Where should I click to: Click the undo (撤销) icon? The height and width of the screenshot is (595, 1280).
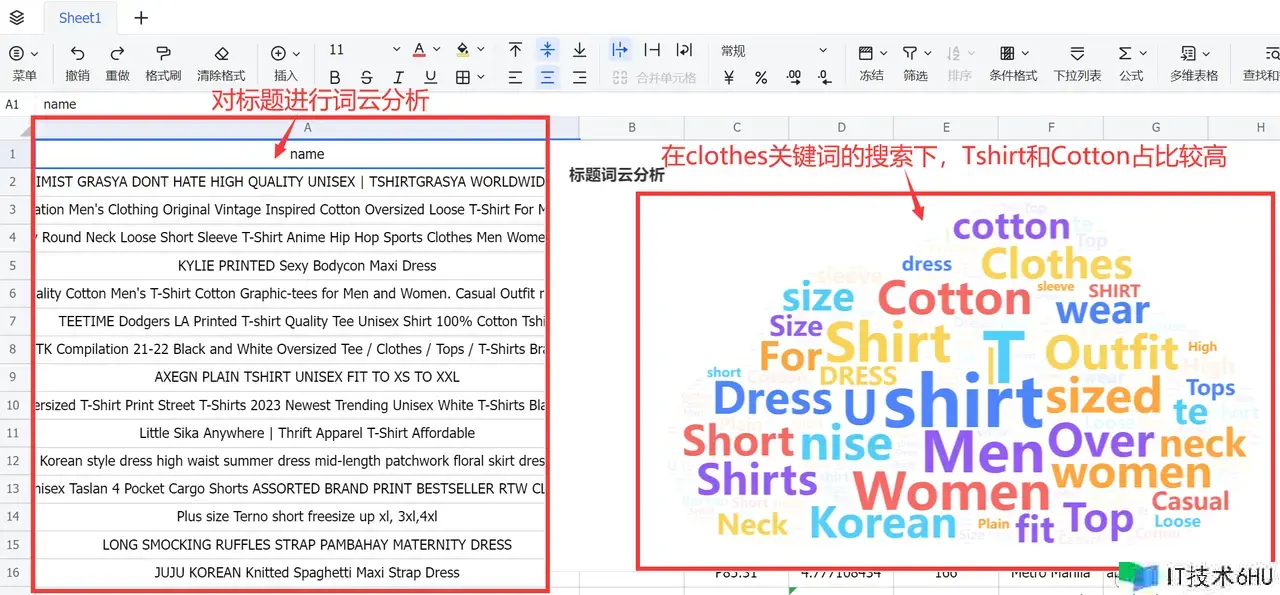tap(77, 53)
